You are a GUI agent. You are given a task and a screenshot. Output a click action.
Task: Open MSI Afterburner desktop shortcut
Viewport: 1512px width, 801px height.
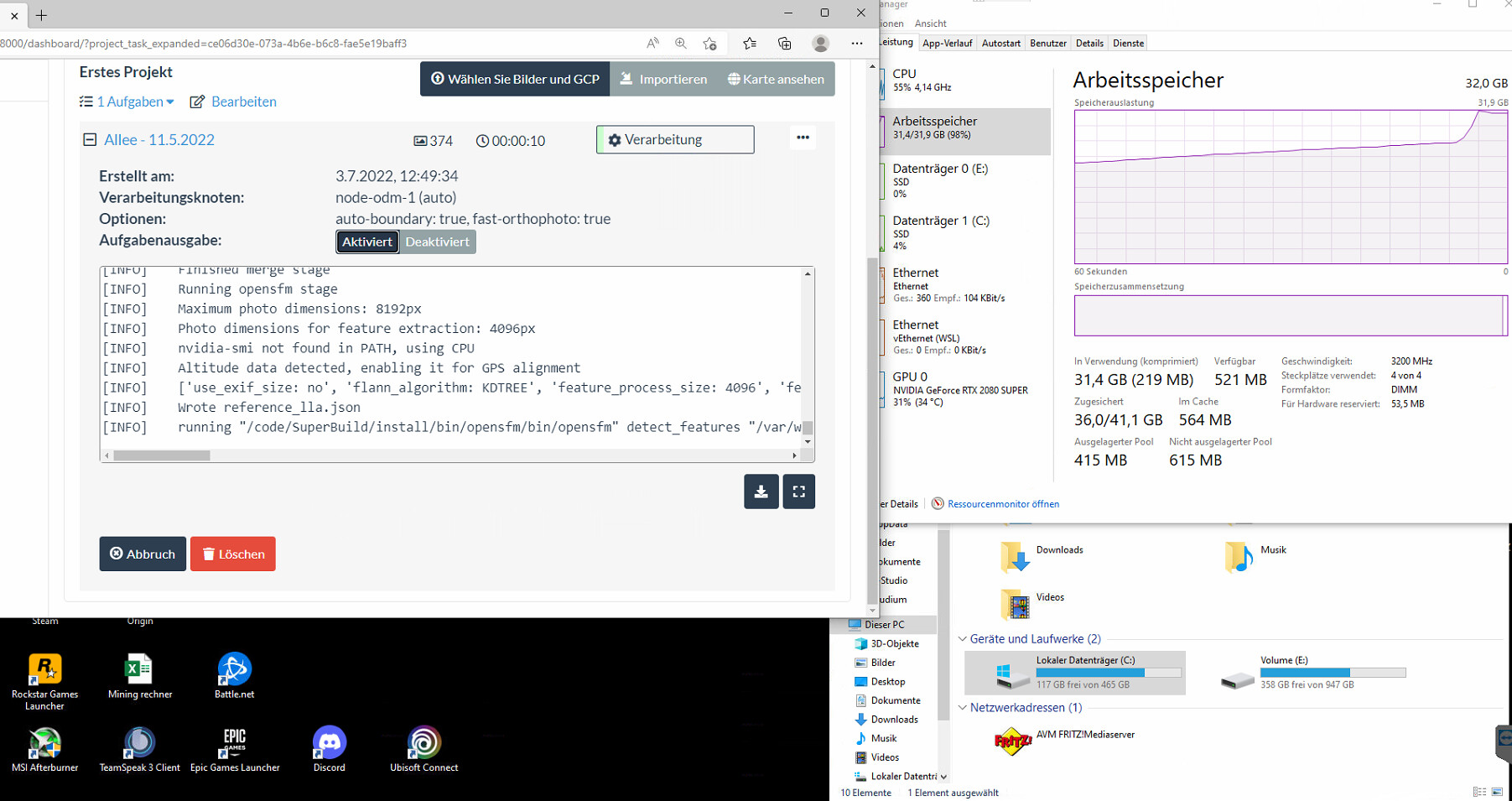45,744
